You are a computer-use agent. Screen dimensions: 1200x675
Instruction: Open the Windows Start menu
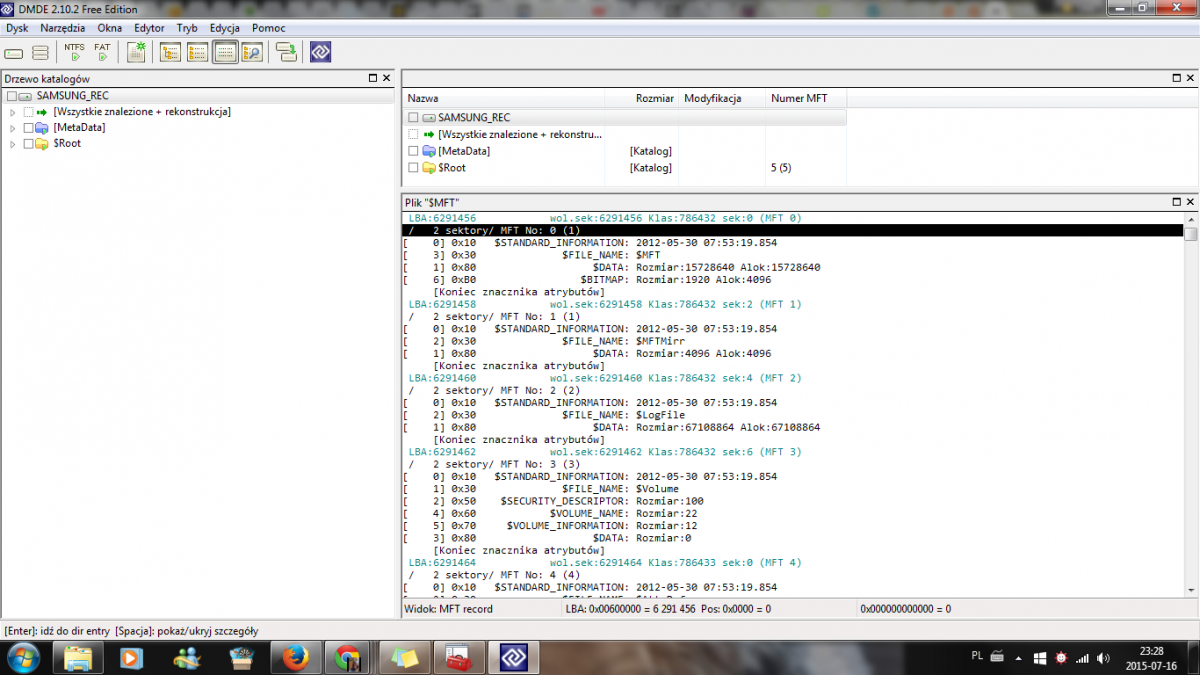tap(23, 658)
